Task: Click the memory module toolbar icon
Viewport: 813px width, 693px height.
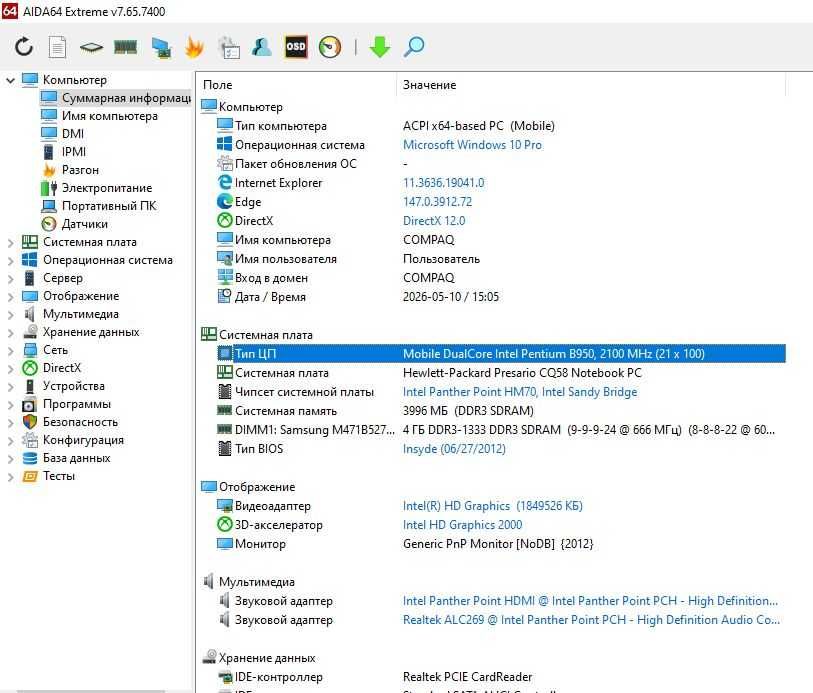Action: [125, 47]
